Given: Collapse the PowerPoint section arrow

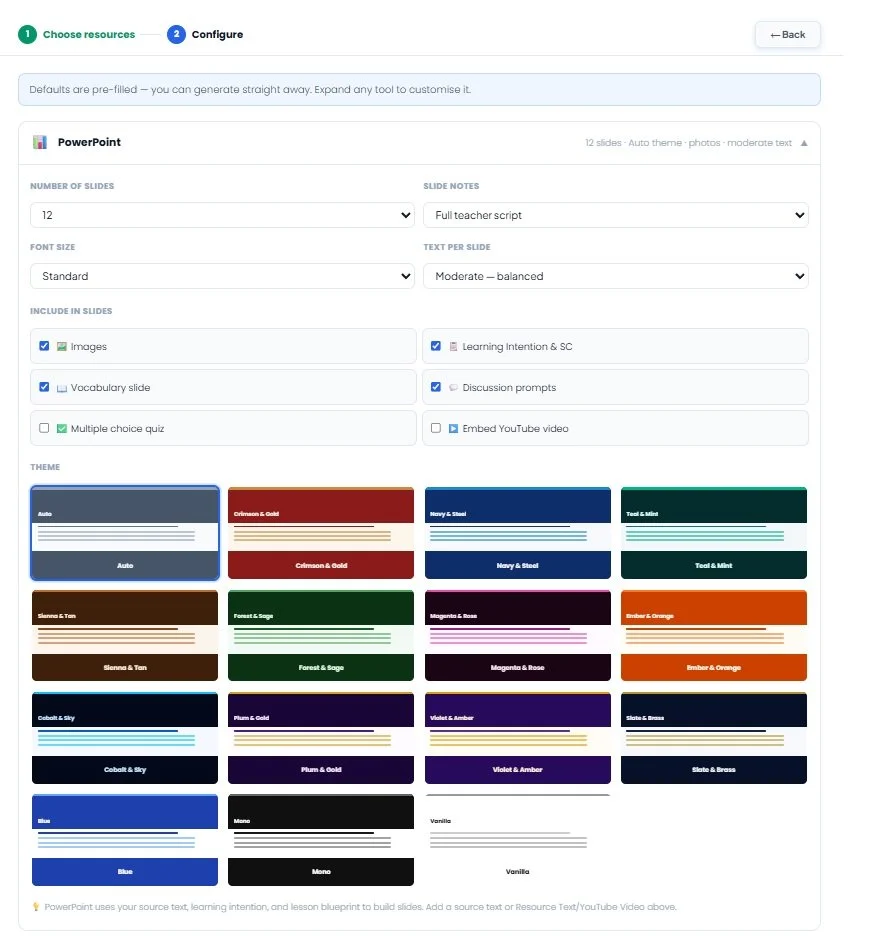Looking at the screenshot, I should tap(804, 143).
